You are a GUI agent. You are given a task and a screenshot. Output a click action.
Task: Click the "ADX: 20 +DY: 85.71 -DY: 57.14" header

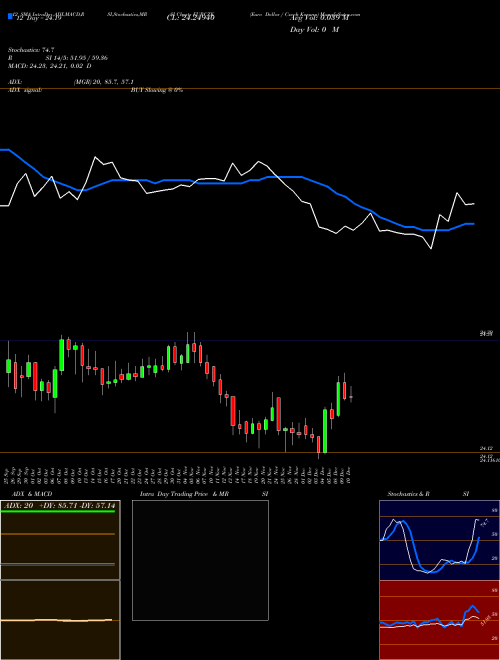pos(60,505)
